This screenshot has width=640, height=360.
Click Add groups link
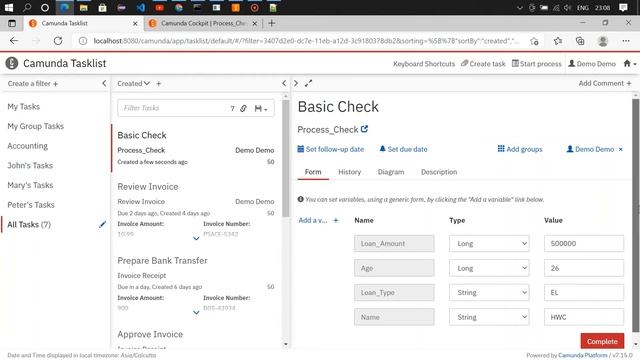coord(520,149)
